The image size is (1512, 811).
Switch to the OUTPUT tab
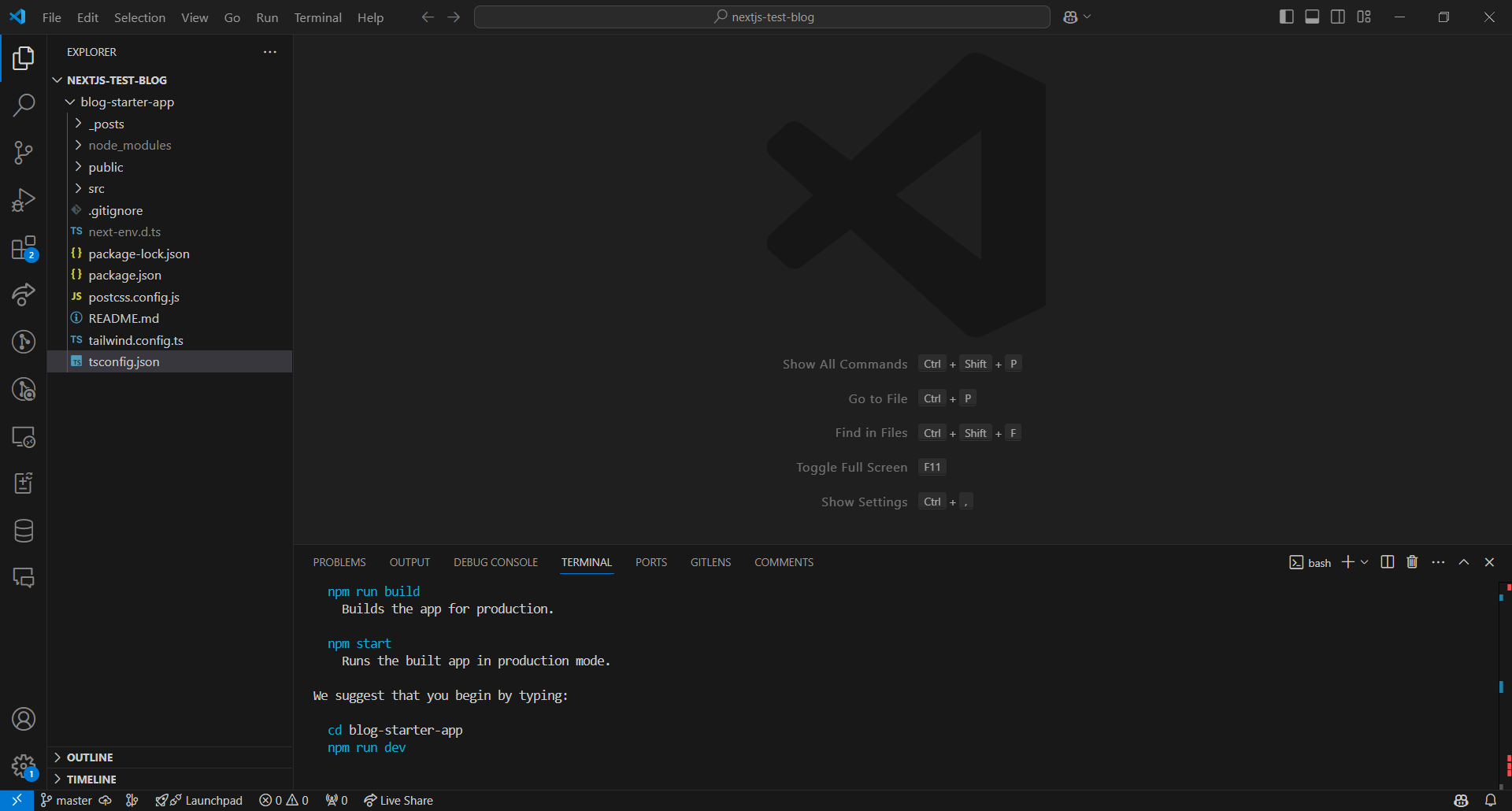(x=409, y=562)
